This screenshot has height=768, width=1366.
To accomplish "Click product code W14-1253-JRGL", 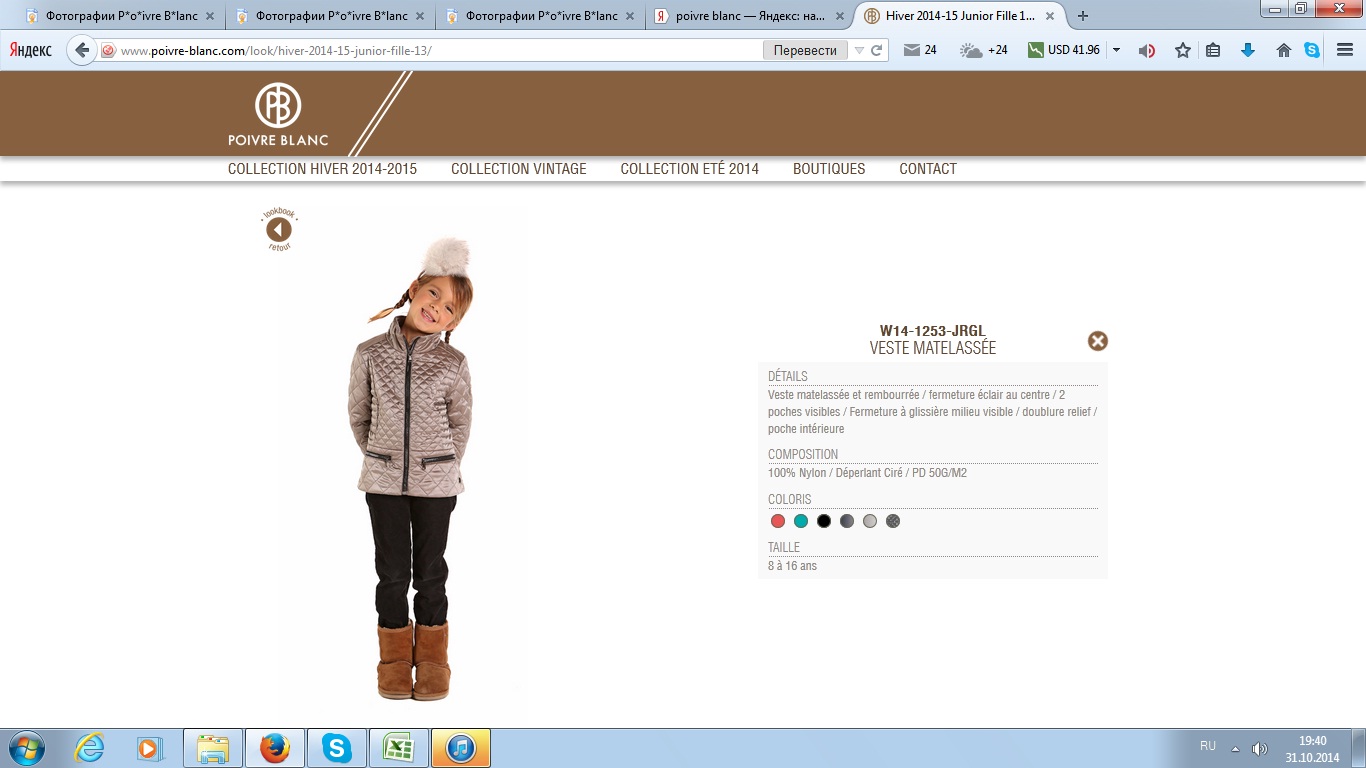I will [933, 331].
